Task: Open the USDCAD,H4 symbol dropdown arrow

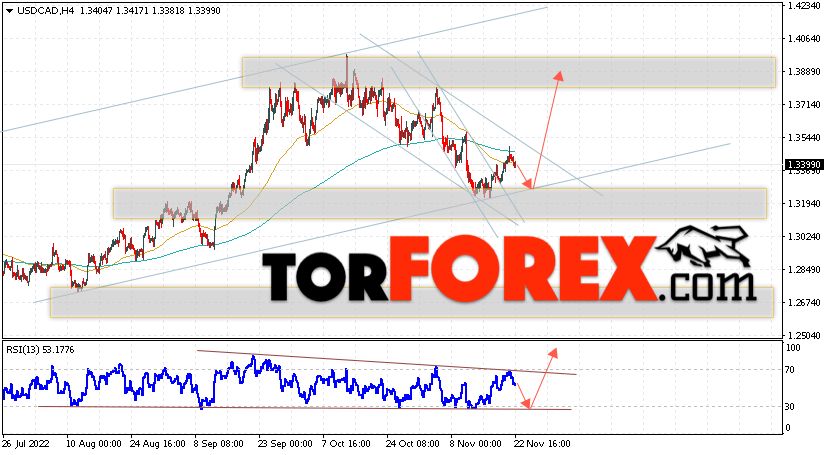Action: 10,11
